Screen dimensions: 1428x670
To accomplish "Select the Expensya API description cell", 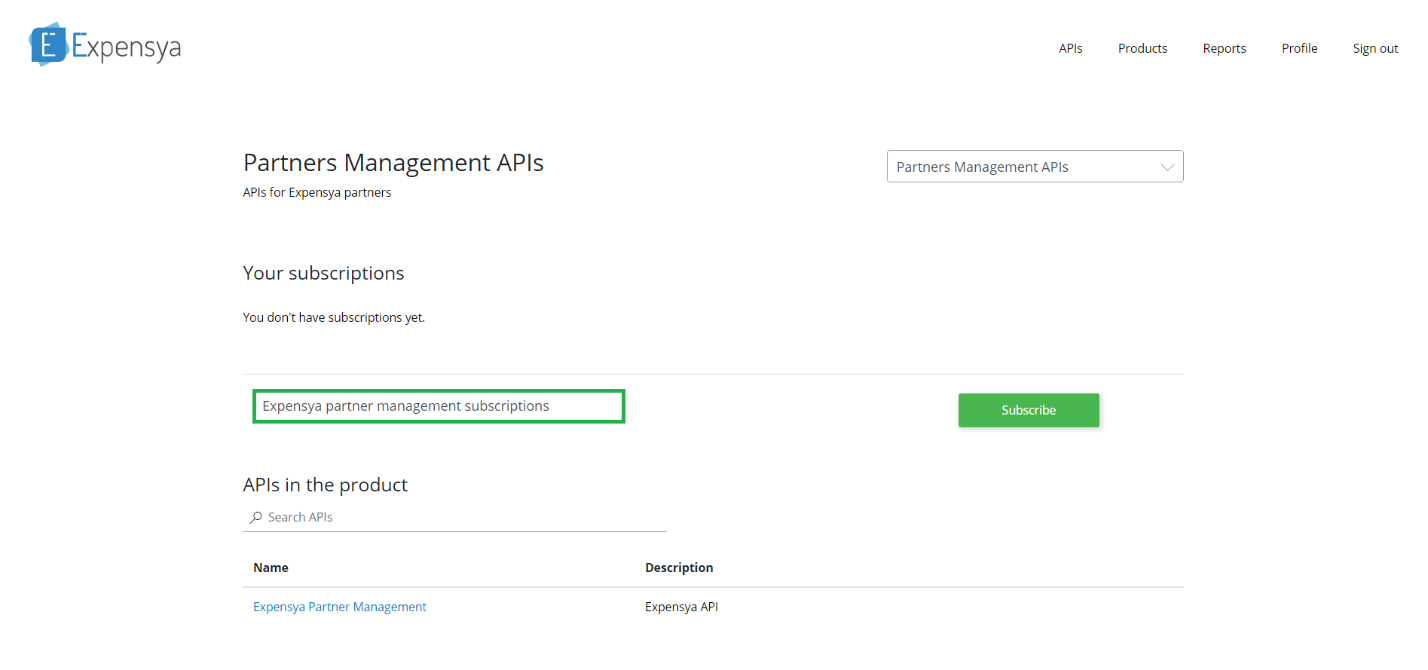I will pyautogui.click(x=681, y=607).
